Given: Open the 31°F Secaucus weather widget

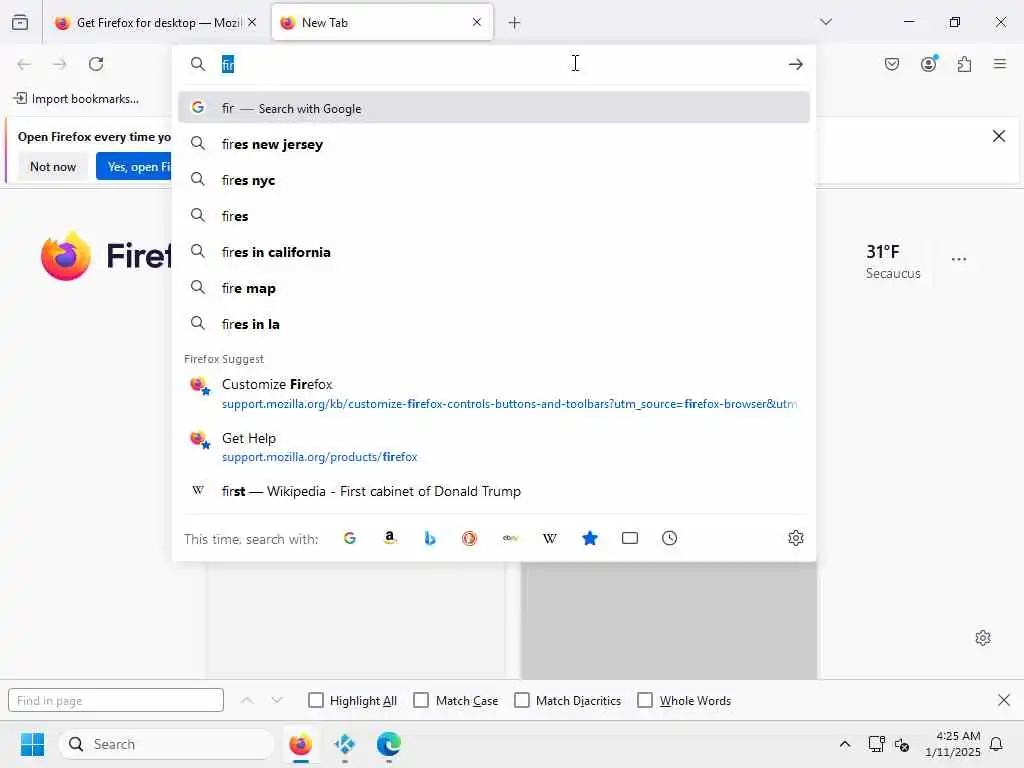Looking at the screenshot, I should tap(893, 261).
